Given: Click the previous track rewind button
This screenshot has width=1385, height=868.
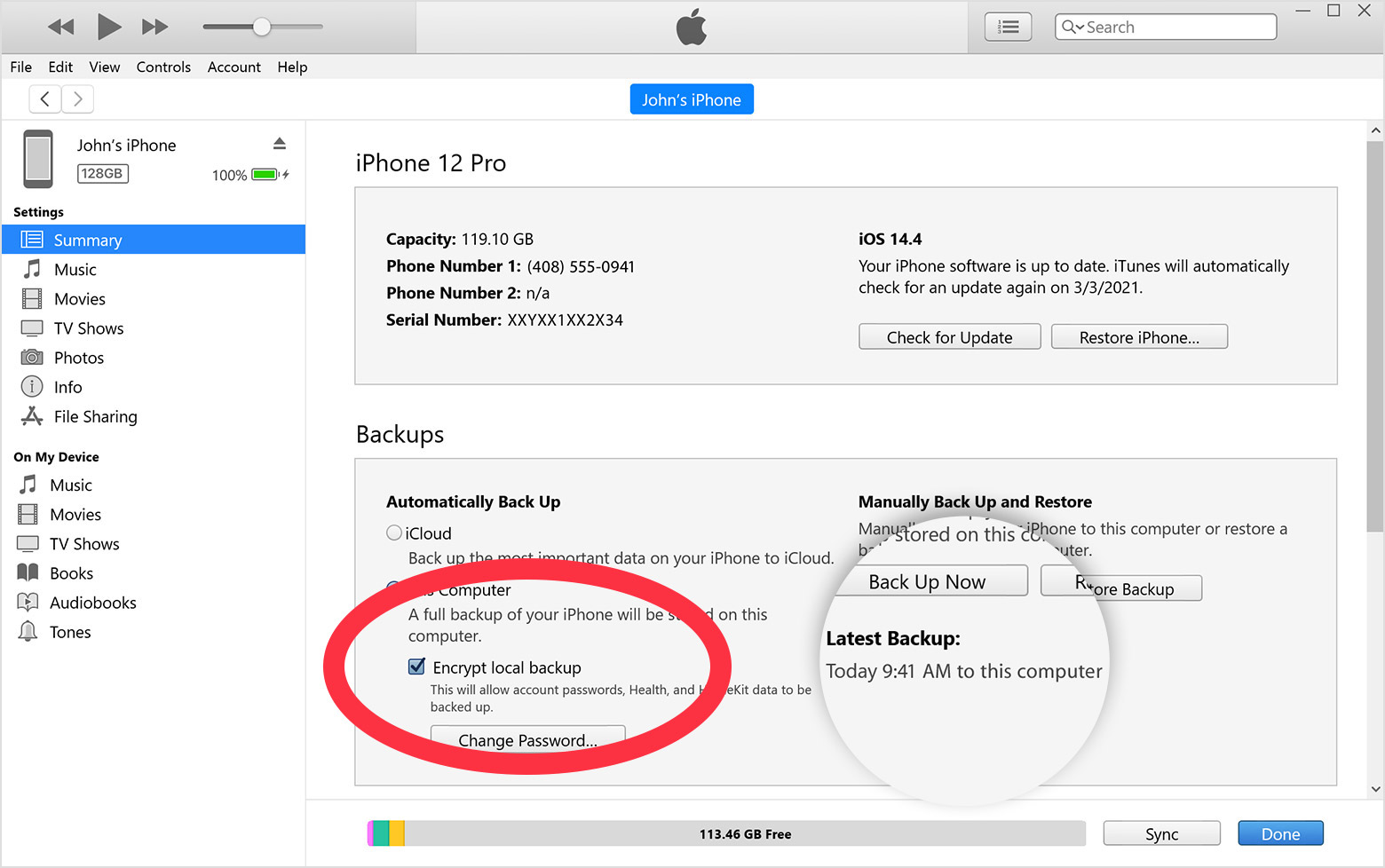Looking at the screenshot, I should (x=60, y=27).
